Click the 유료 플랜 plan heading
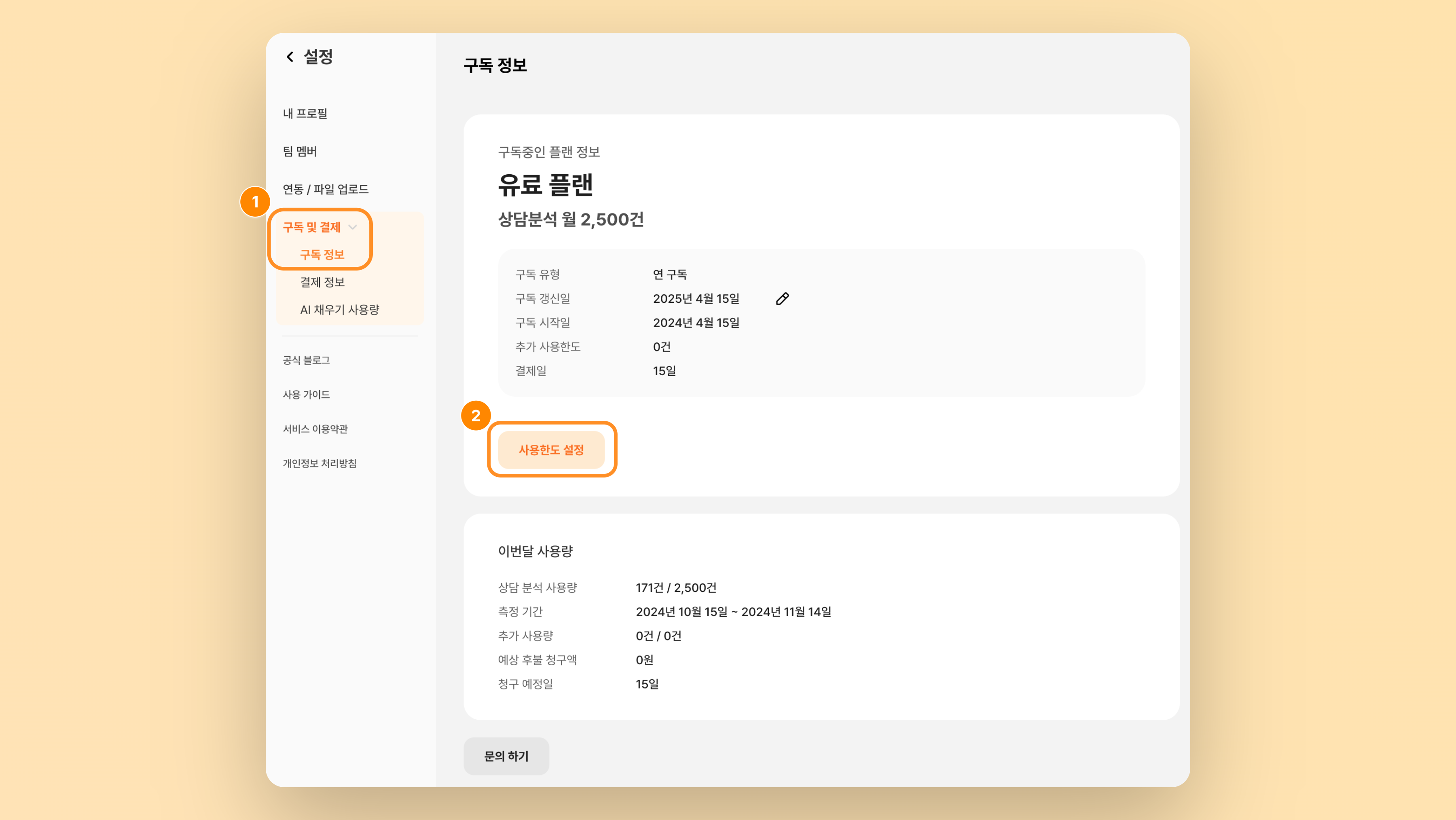Viewport: 1456px width, 820px height. pos(545,185)
